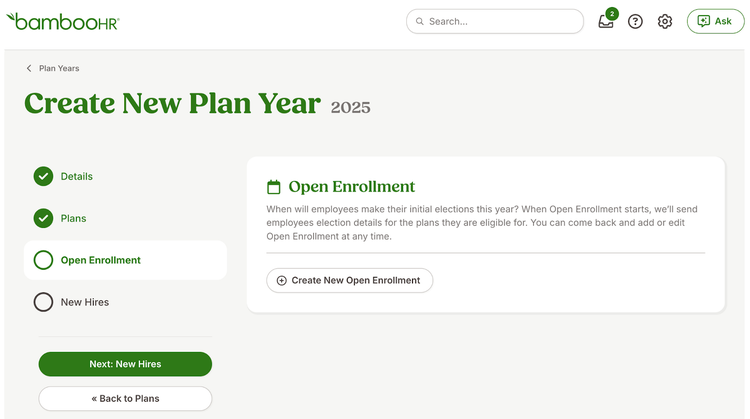The height and width of the screenshot is (419, 750).
Task: Click the green checkmark next to Details
Action: [x=43, y=176]
